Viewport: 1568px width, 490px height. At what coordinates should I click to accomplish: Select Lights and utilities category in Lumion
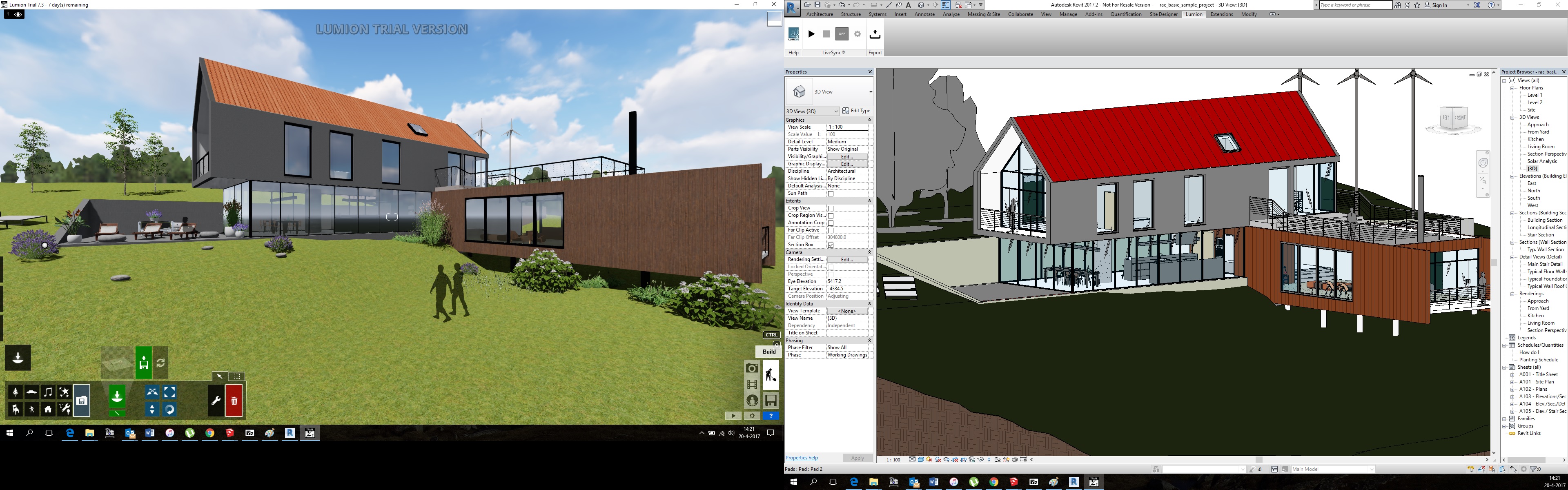point(65,409)
